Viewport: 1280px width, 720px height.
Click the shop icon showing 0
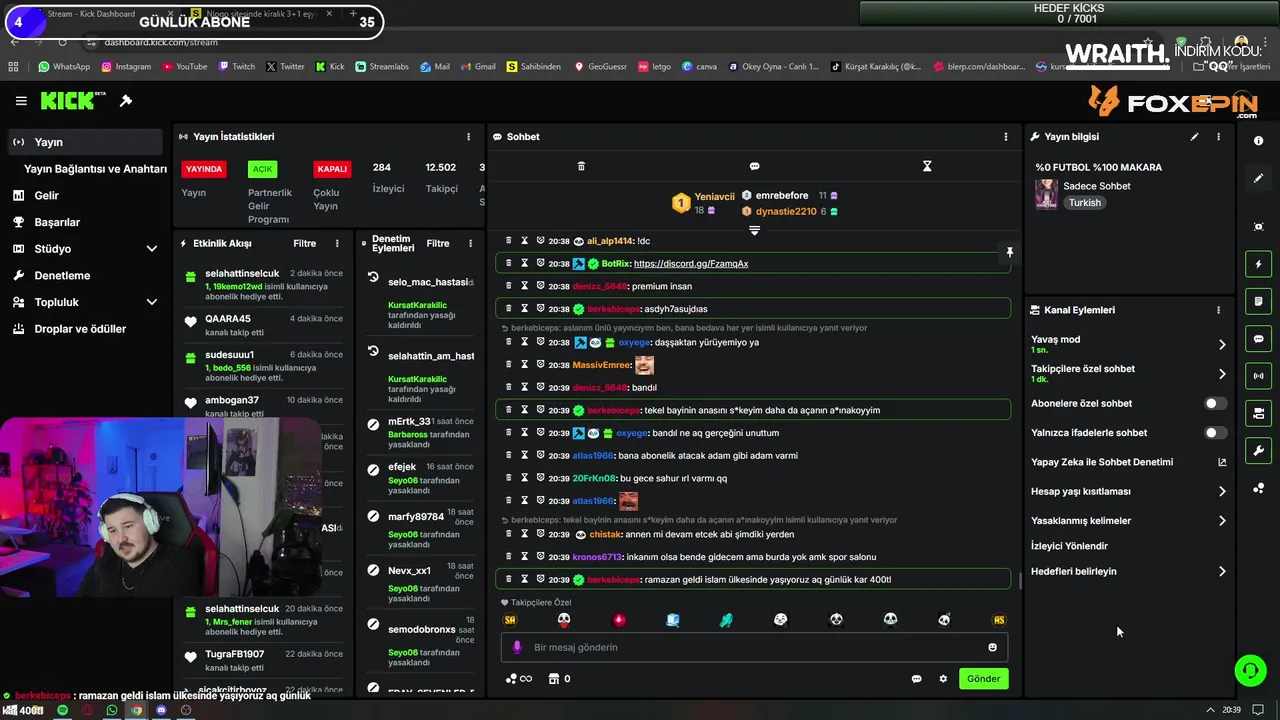point(559,679)
